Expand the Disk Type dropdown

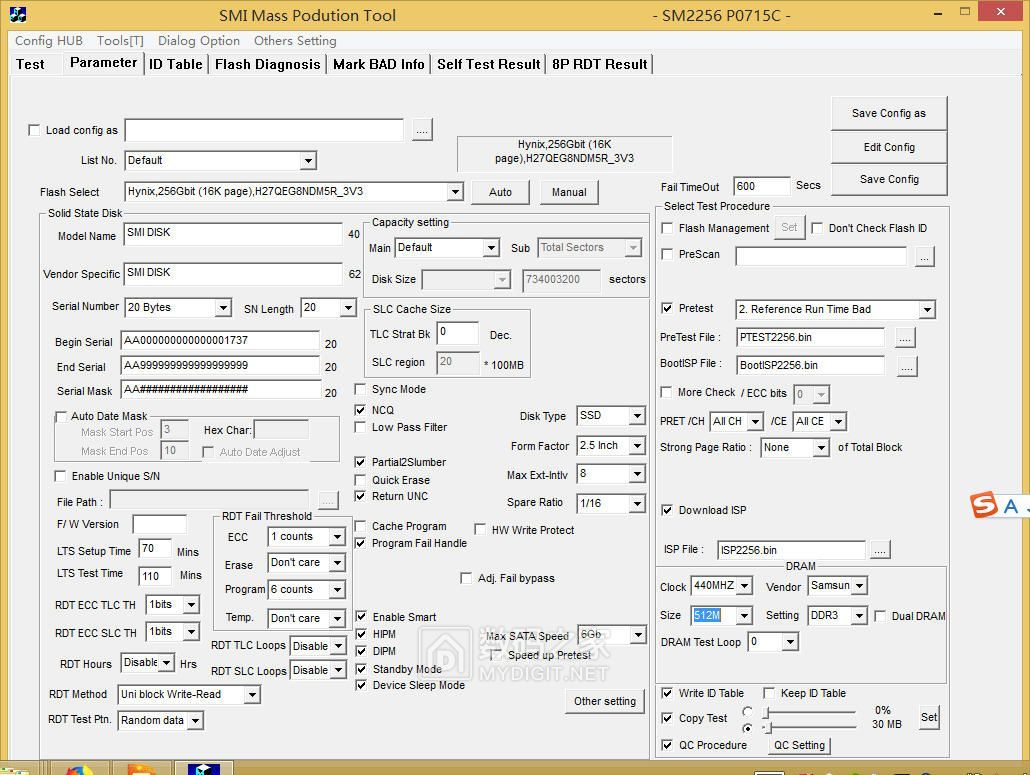636,416
